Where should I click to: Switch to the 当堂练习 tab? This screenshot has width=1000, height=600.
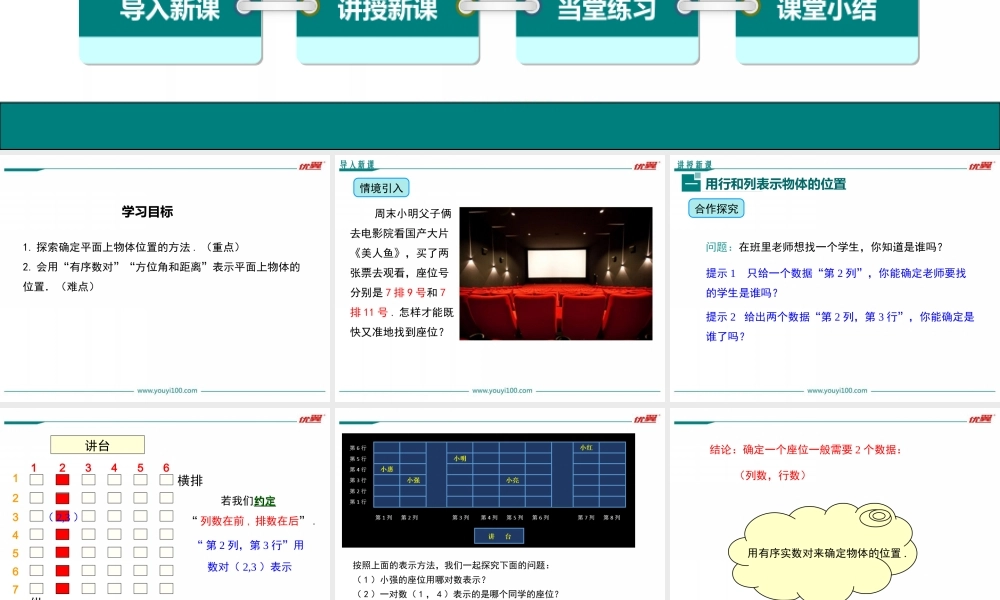(605, 10)
